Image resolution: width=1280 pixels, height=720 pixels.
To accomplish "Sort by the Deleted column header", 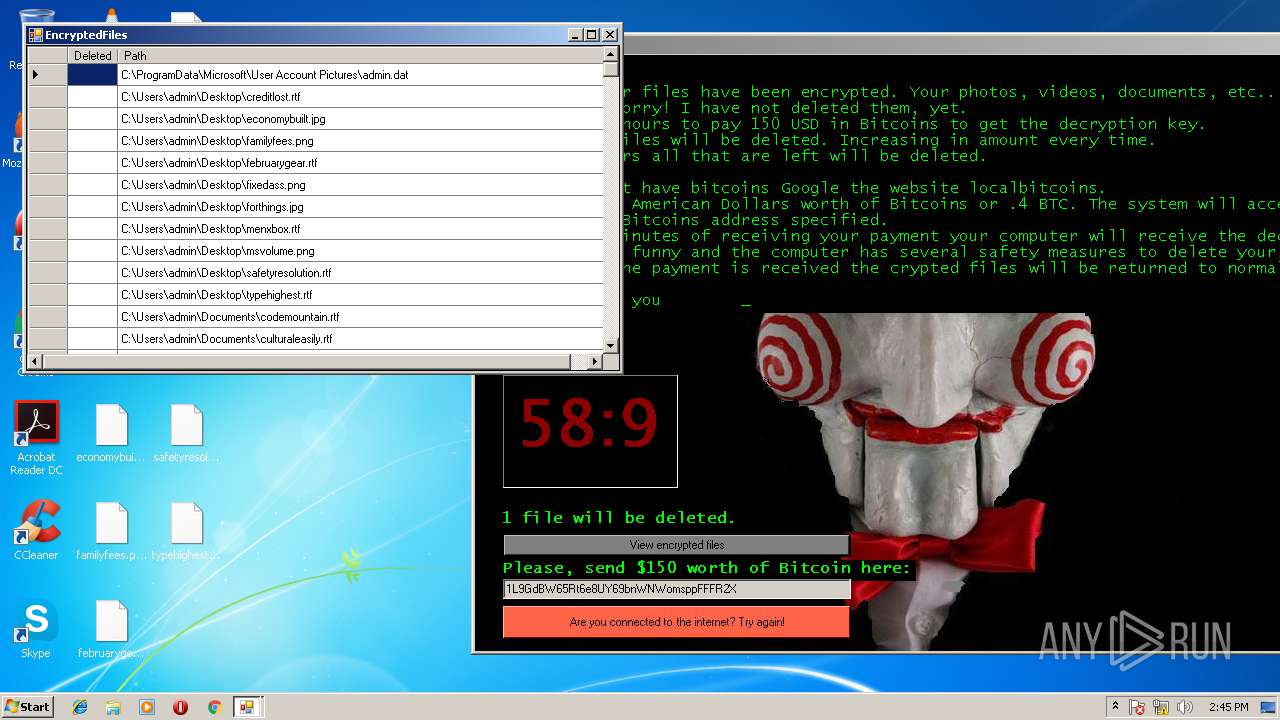I will [93, 56].
